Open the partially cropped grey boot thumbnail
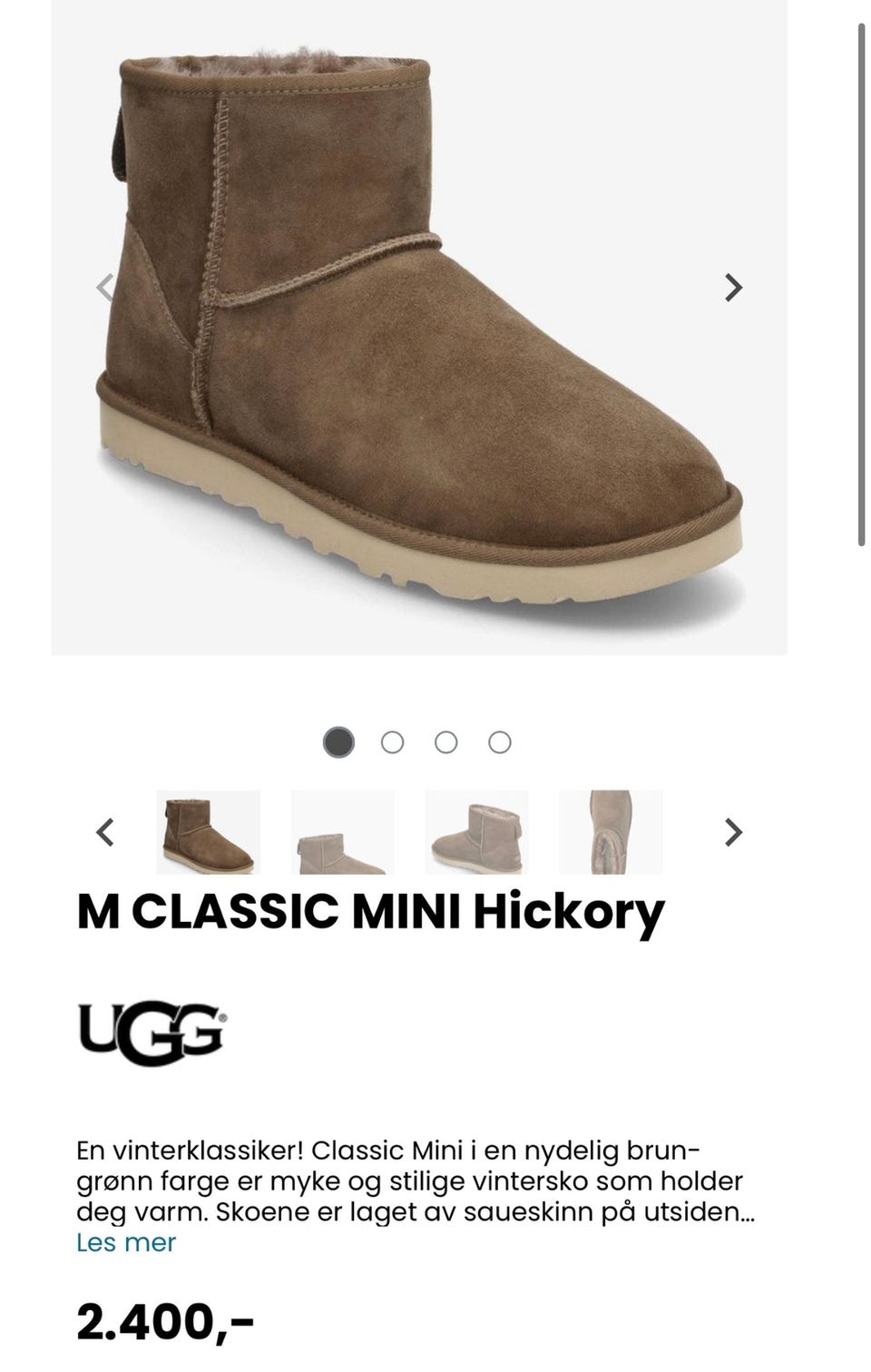 pyautogui.click(x=342, y=832)
